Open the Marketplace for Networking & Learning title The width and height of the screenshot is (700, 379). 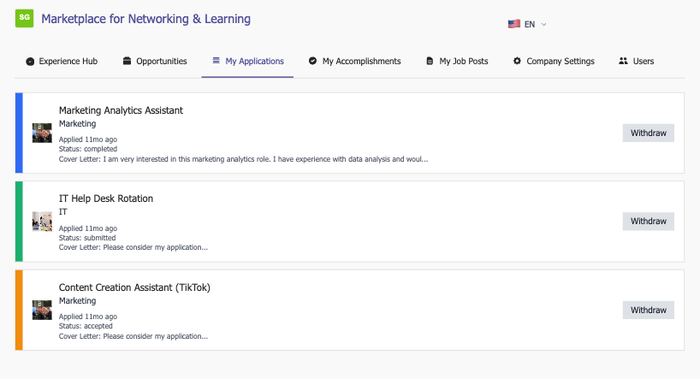tap(146, 19)
